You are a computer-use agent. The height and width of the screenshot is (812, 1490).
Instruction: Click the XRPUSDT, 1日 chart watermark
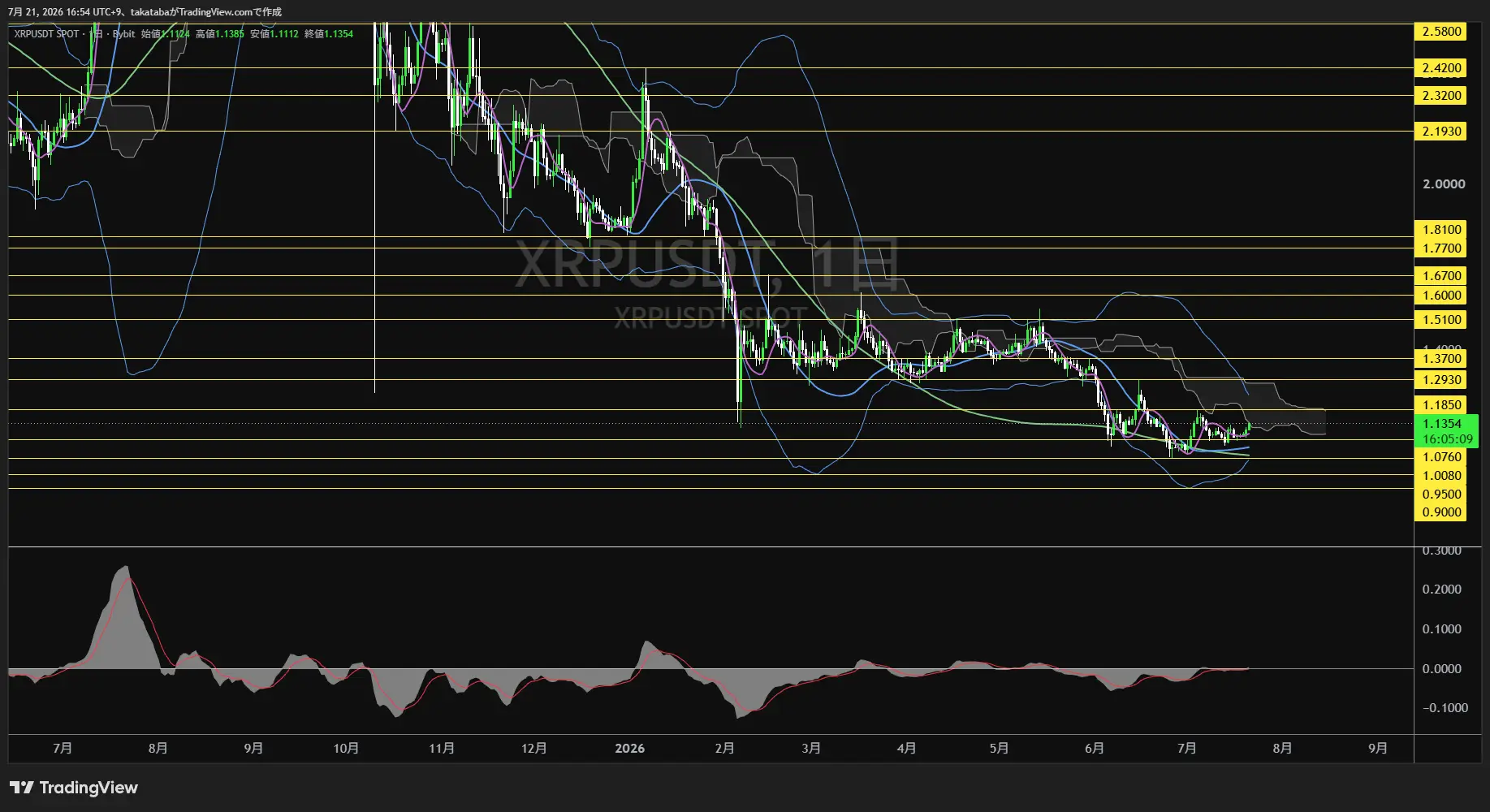click(x=708, y=264)
